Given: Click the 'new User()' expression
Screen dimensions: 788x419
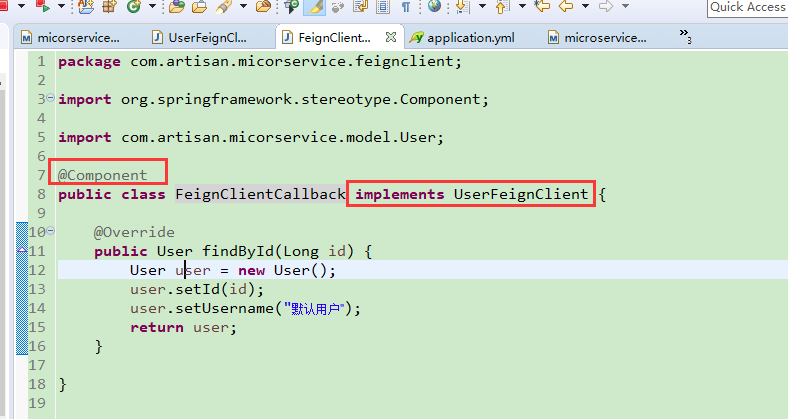Looking at the screenshot, I should 282,270.
